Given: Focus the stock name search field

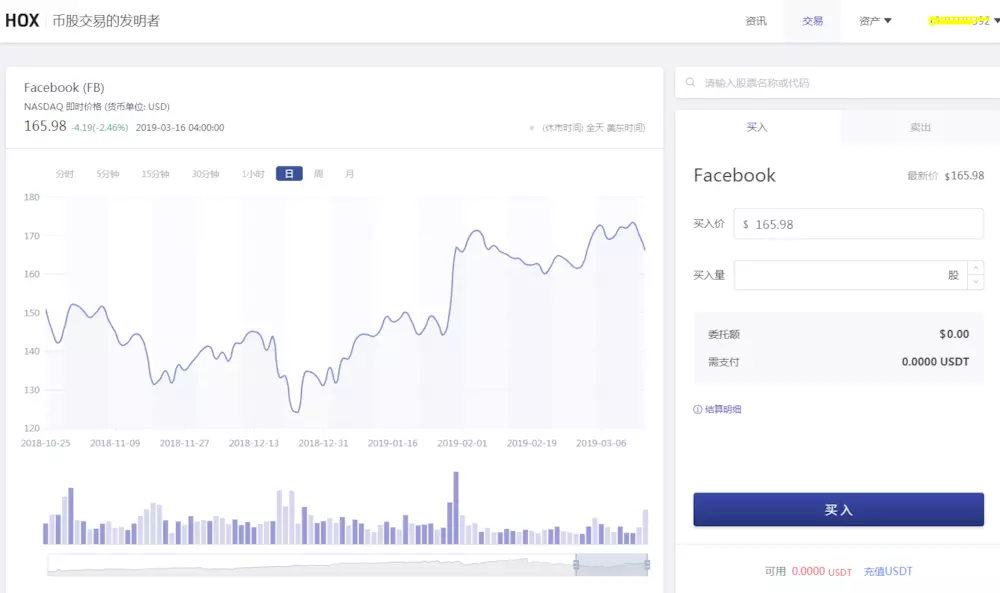Looking at the screenshot, I should (840, 83).
